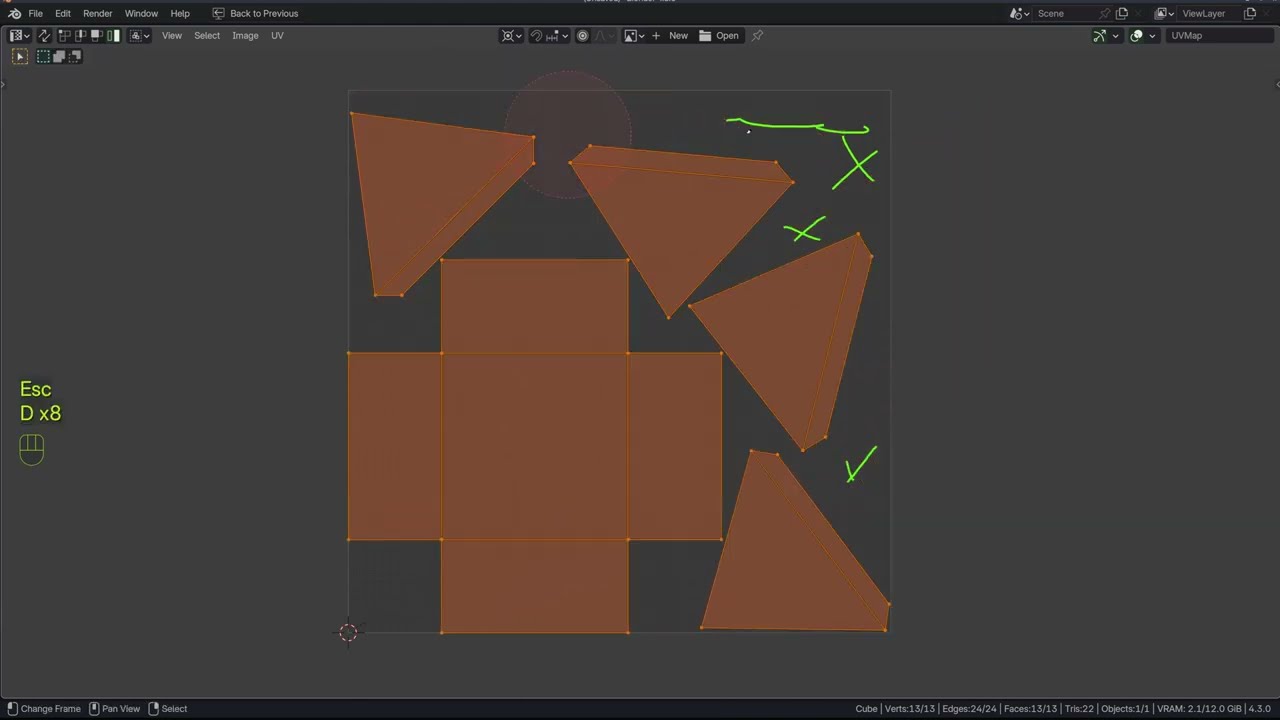
Task: Toggle the overlays display button
Action: pyautogui.click(x=1136, y=35)
